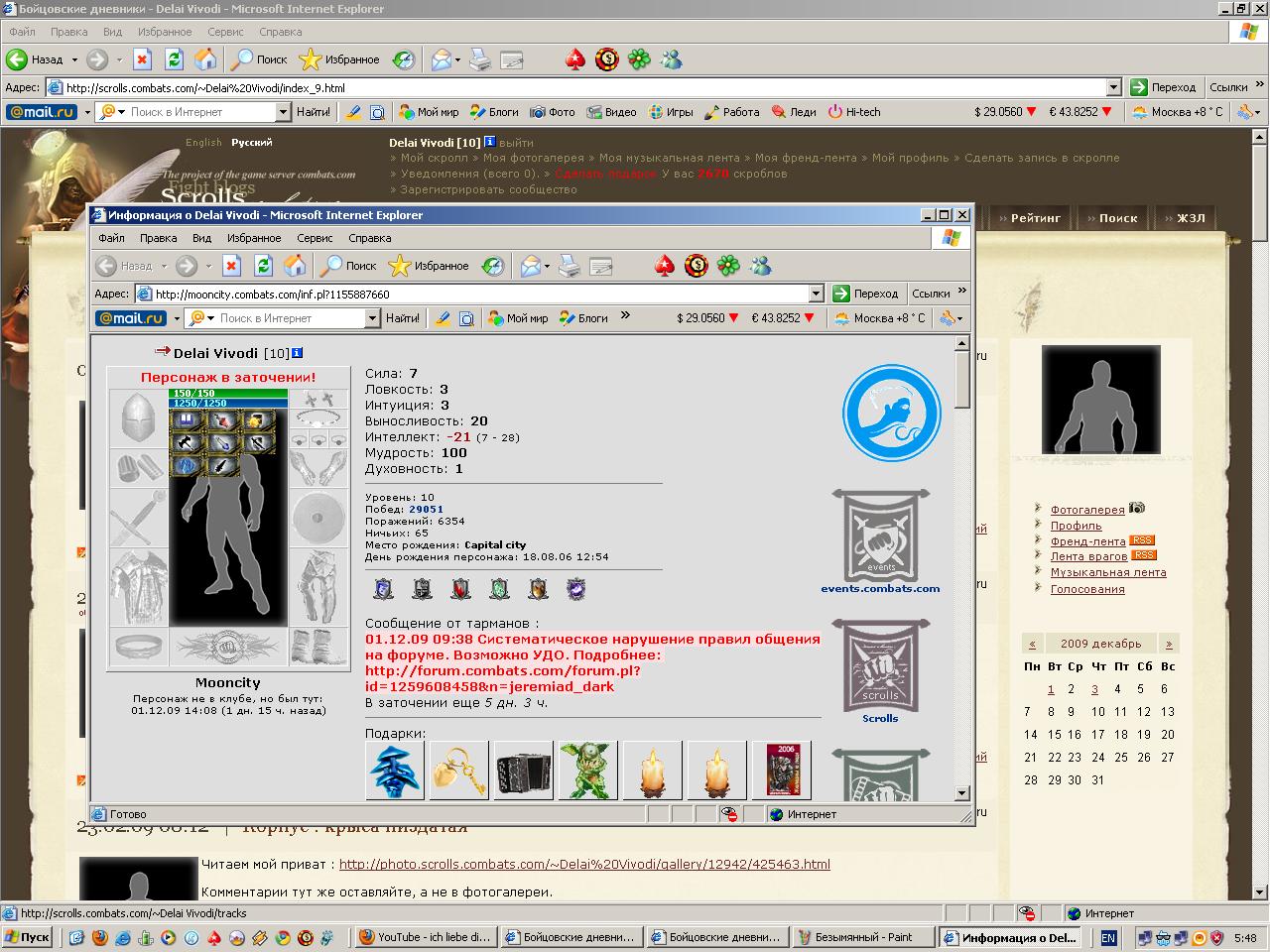Select calendar date 3 in December 2009

click(1094, 689)
